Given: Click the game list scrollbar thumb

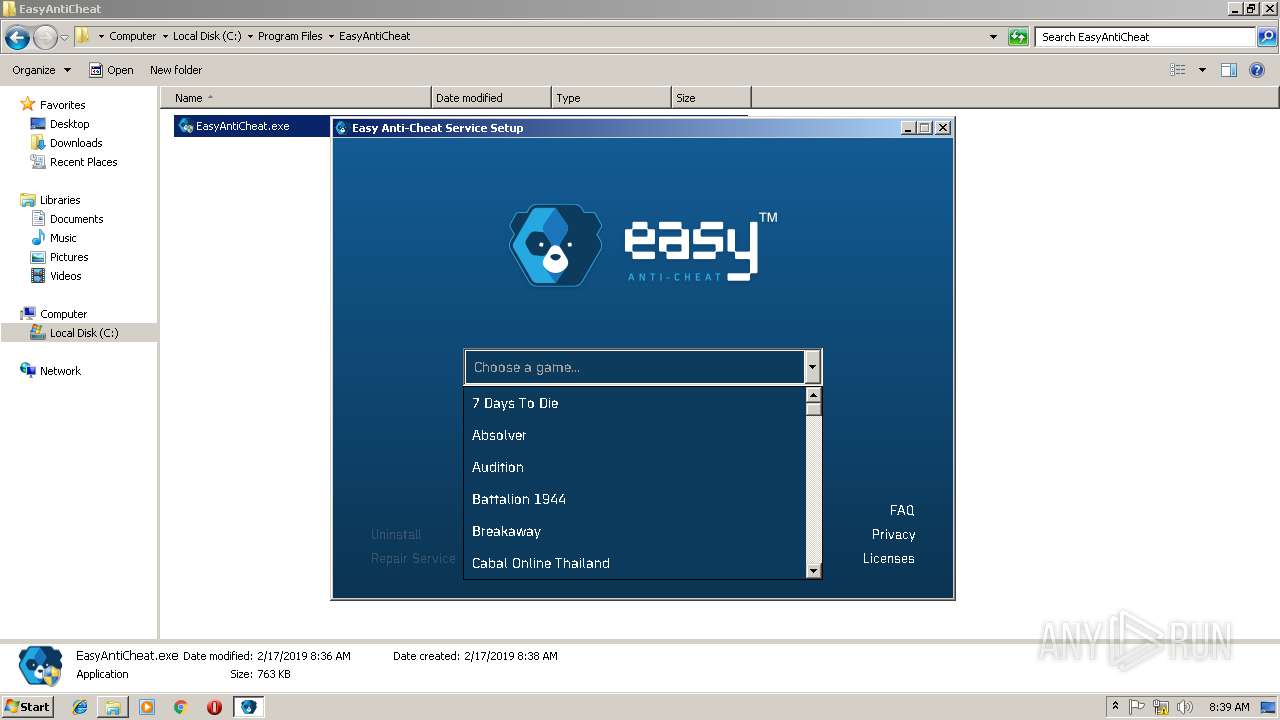Looking at the screenshot, I should tap(813, 409).
